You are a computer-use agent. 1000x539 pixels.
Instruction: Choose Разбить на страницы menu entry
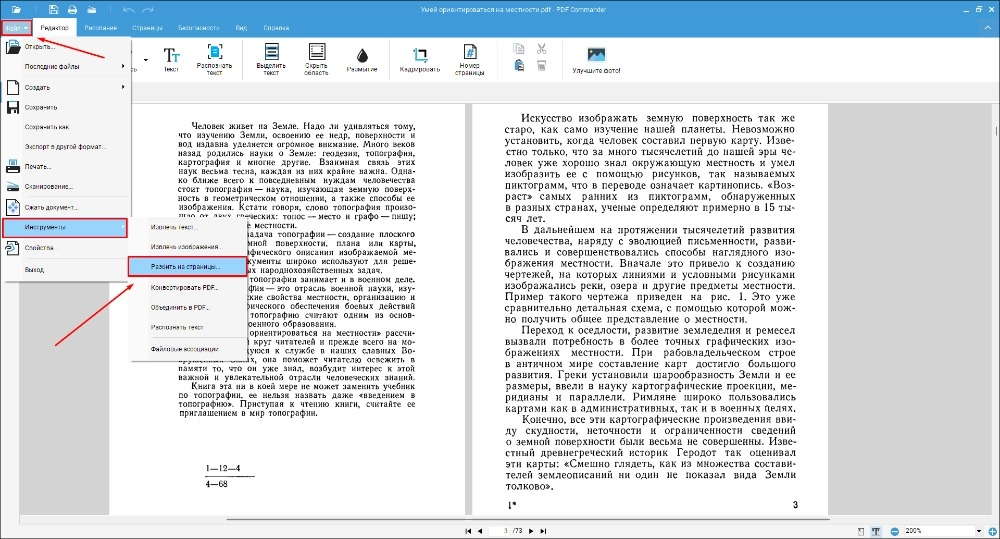(x=187, y=267)
